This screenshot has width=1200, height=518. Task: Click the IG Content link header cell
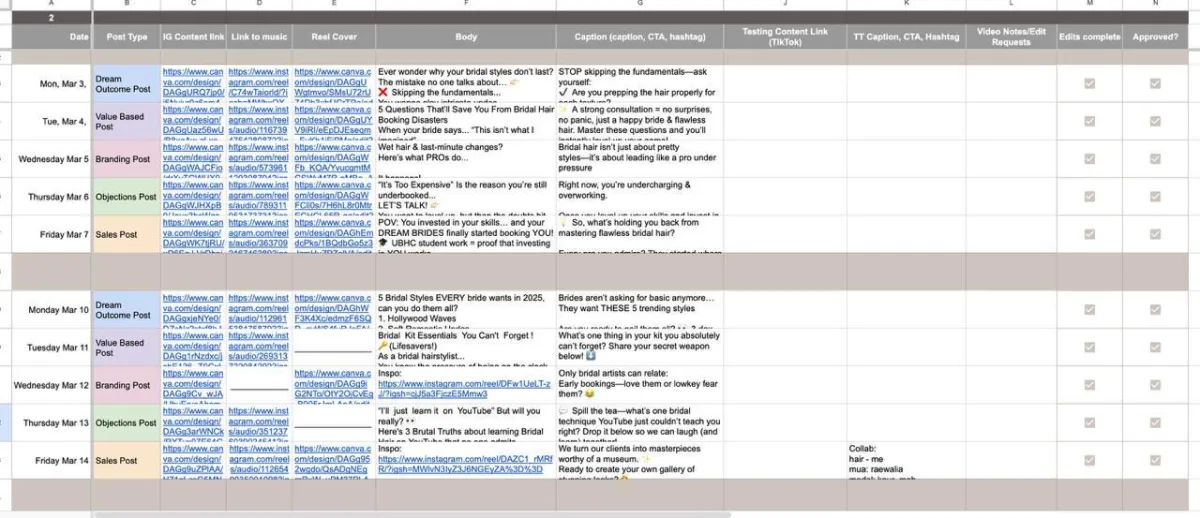click(193, 37)
